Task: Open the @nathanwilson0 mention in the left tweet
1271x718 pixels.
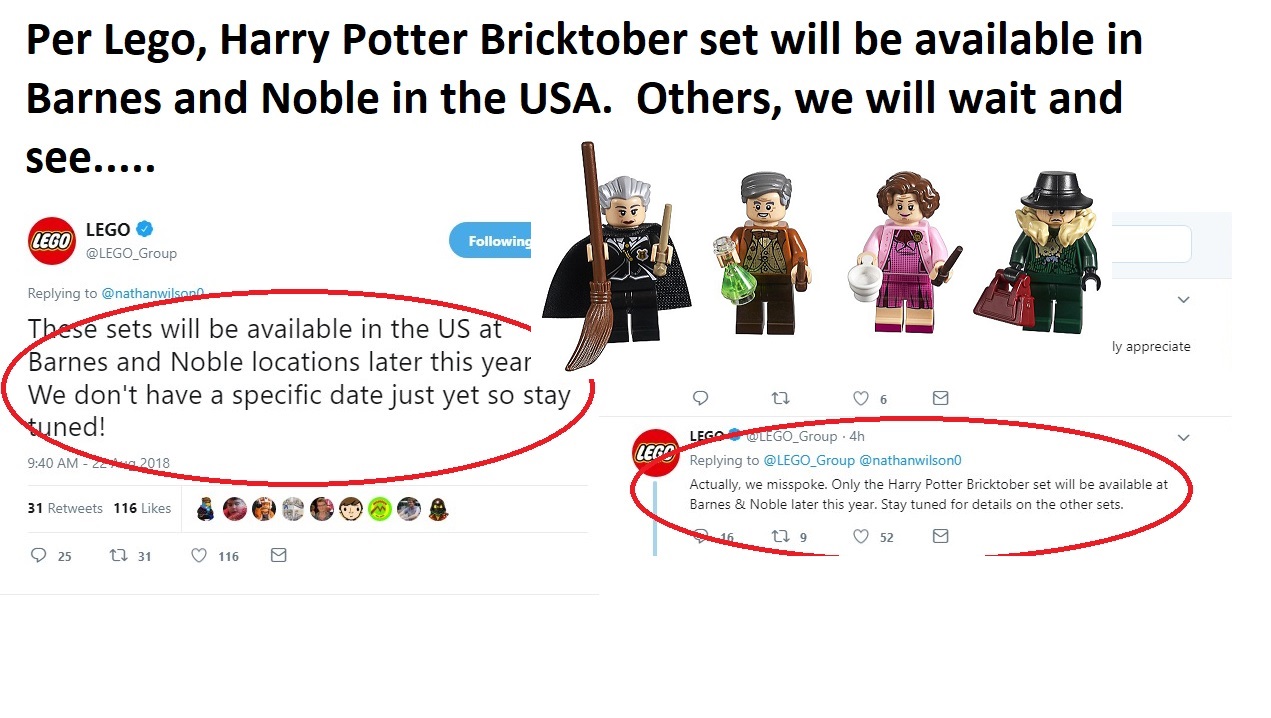Action: click(x=153, y=293)
